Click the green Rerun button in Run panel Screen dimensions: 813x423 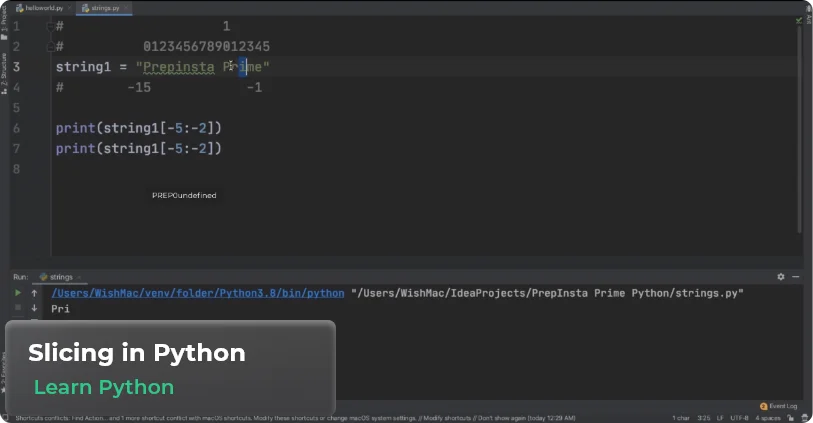pyautogui.click(x=17, y=293)
